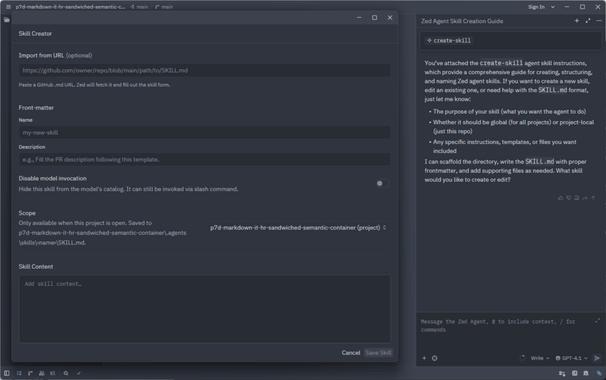Copy the agent response
The image size is (606, 380).
tap(577, 198)
